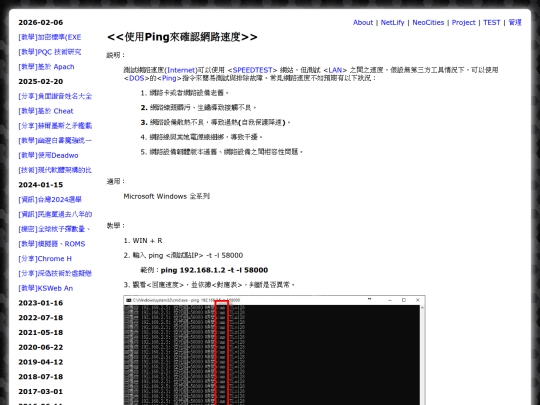
Task: Follow the LAN link in the description
Action: pos(335,70)
